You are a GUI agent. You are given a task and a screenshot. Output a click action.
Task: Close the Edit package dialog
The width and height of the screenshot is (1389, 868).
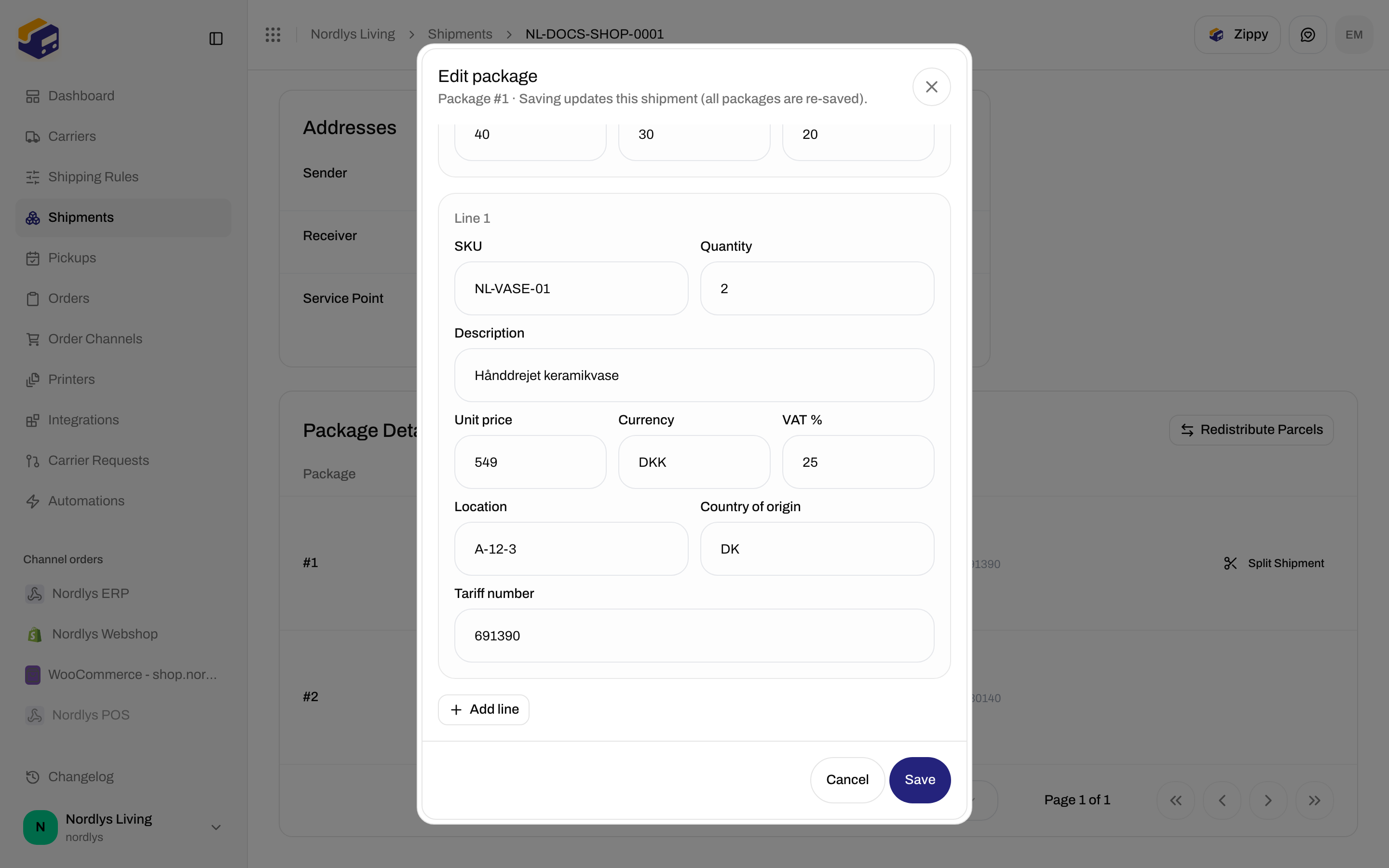931,87
